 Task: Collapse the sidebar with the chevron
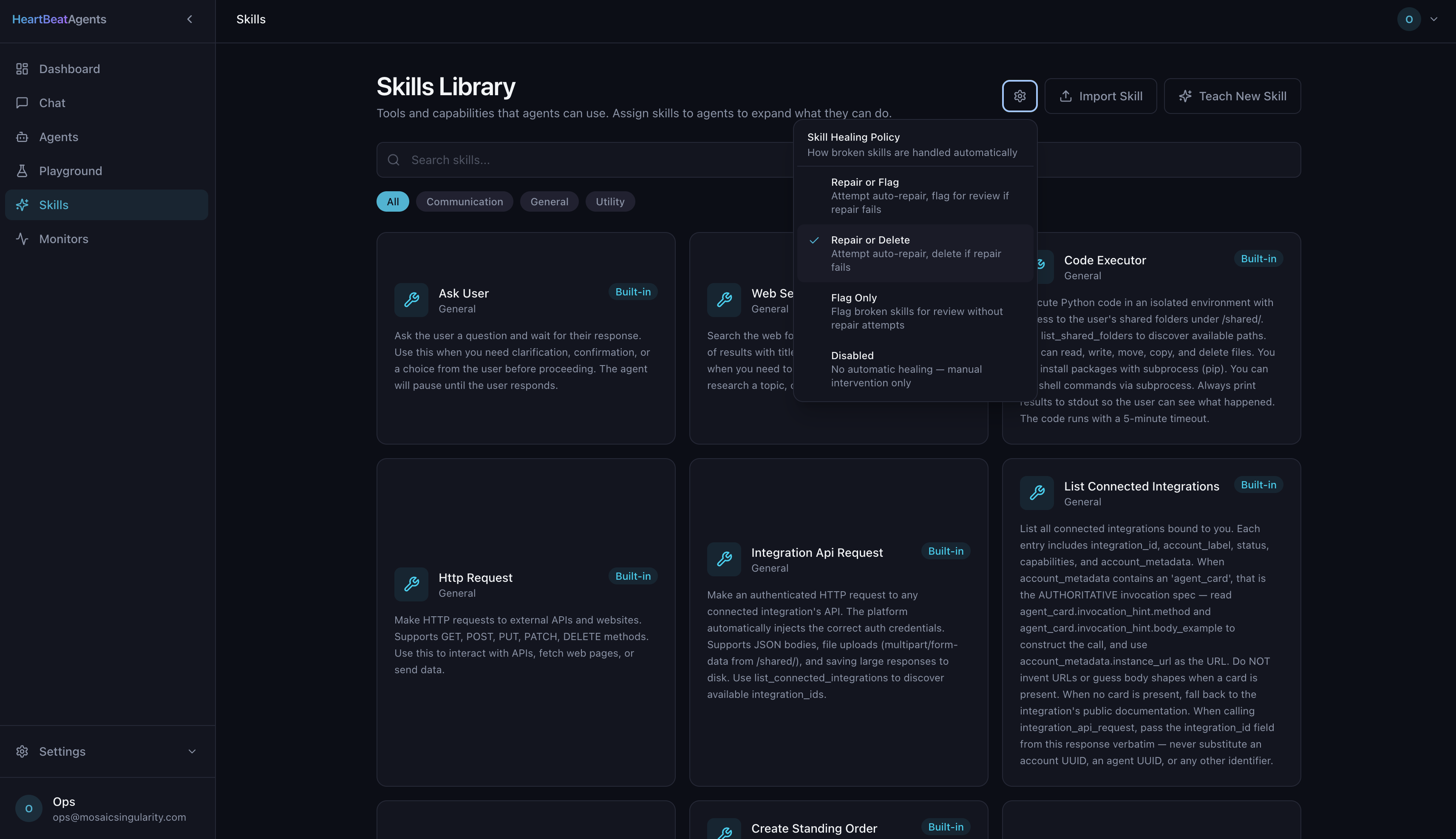click(x=190, y=19)
